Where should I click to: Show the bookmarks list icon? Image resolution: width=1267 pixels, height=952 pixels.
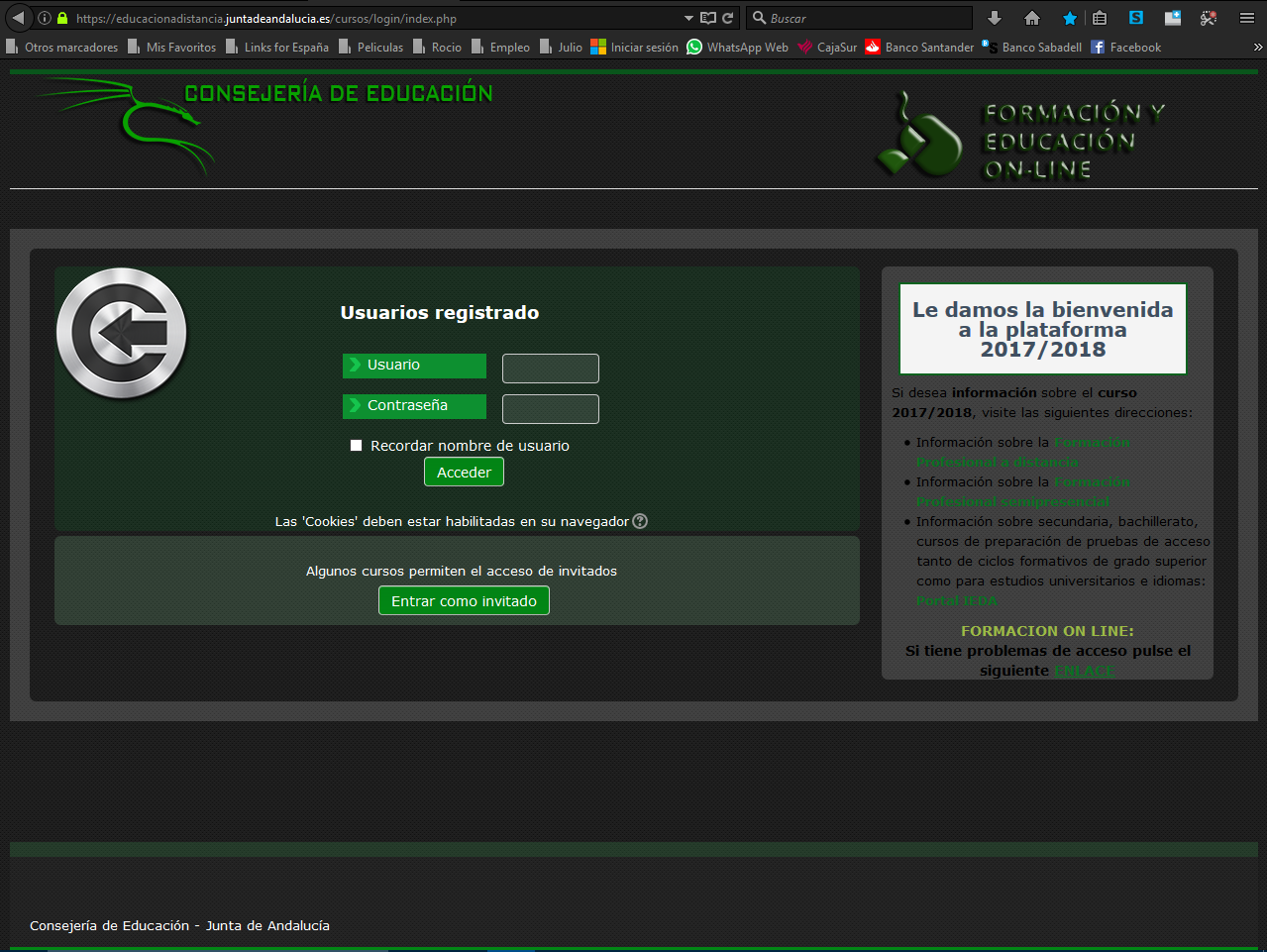1100,18
